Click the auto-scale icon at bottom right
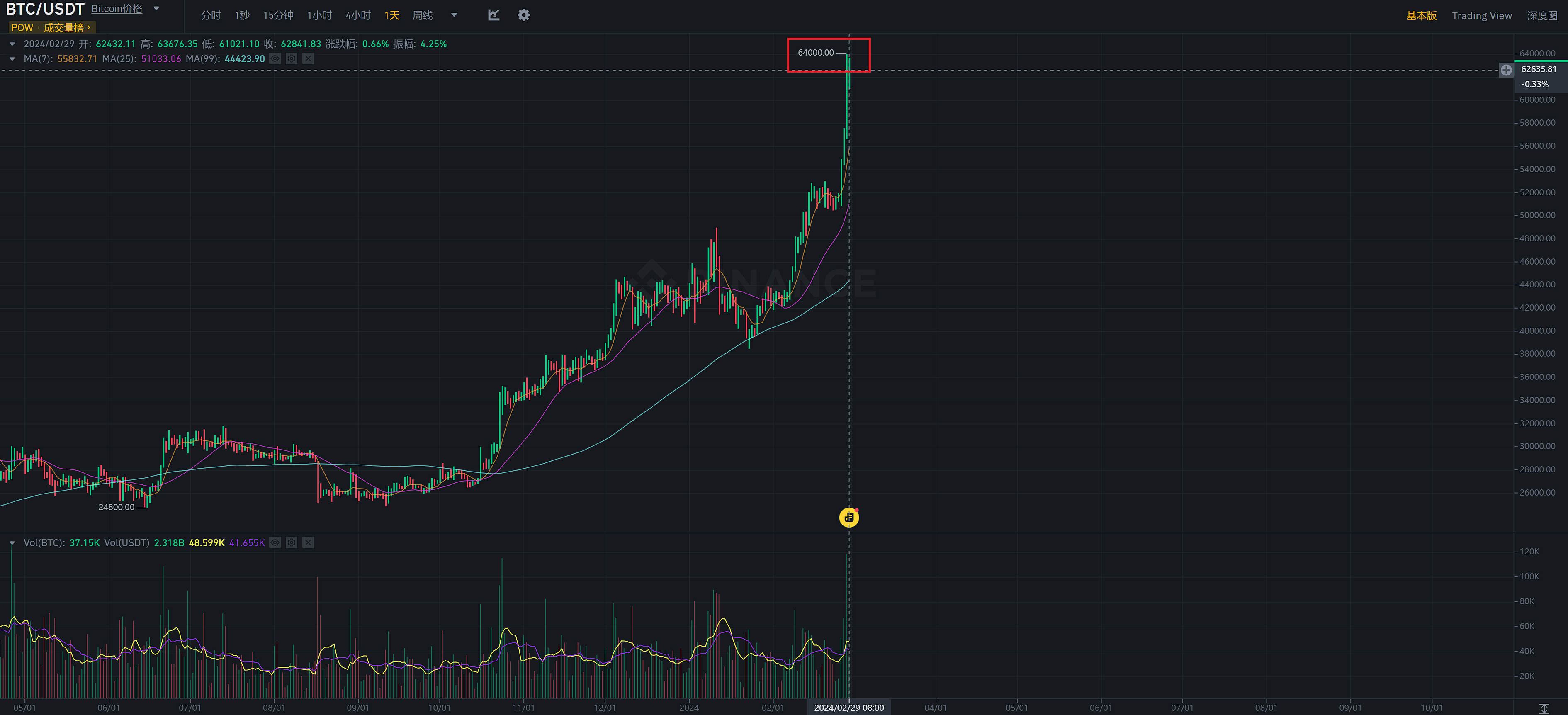 point(1544,708)
